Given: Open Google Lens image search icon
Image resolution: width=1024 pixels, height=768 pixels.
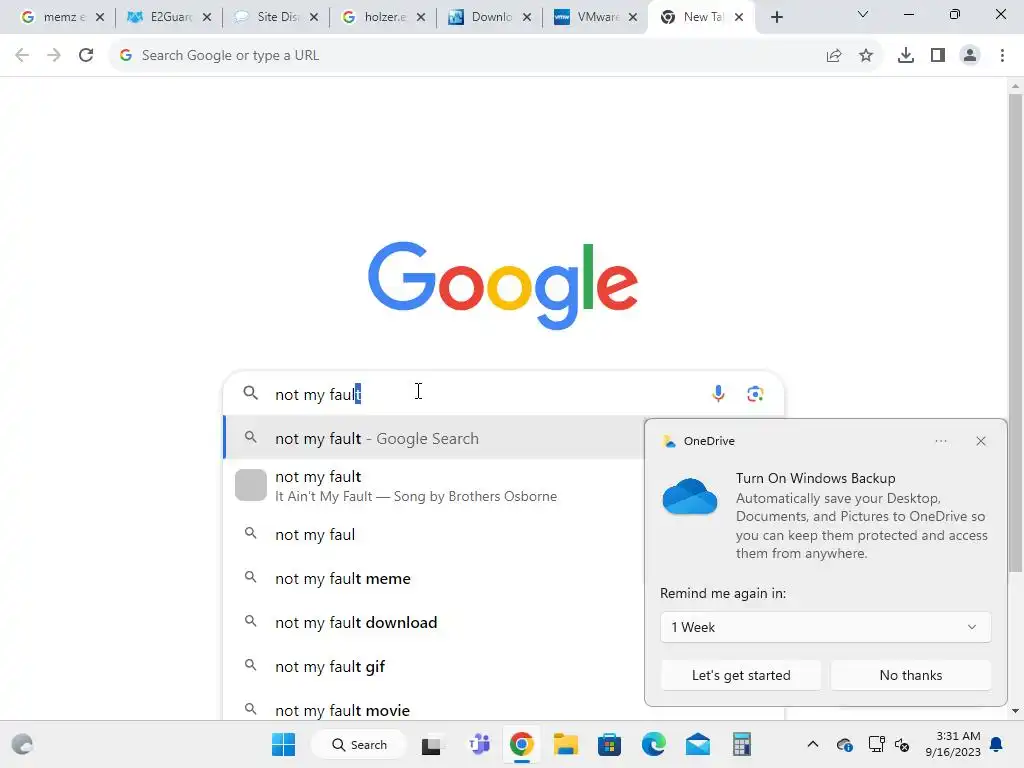Looking at the screenshot, I should click(755, 394).
